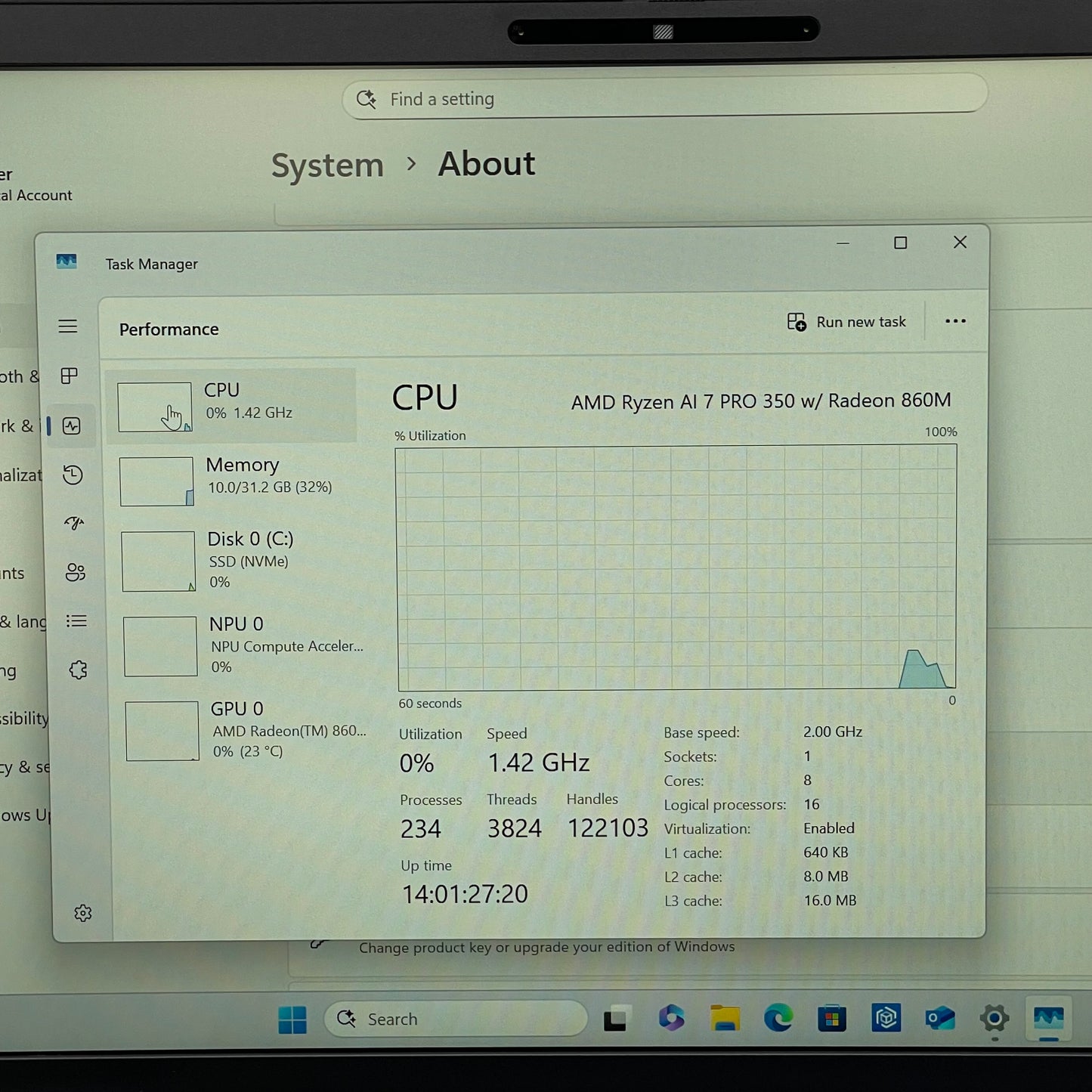The width and height of the screenshot is (1092, 1092).
Task: Open File Explorer taskbar icon
Action: [725, 1019]
